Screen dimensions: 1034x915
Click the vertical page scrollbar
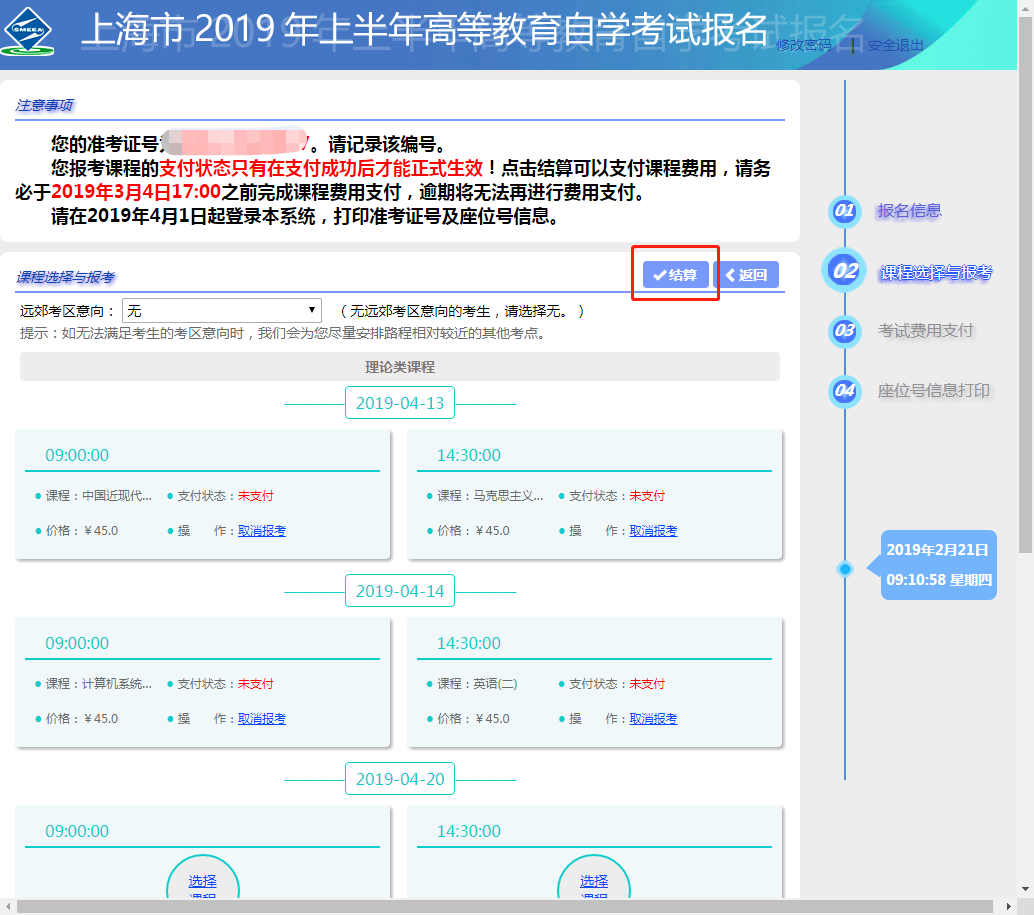(1026, 300)
